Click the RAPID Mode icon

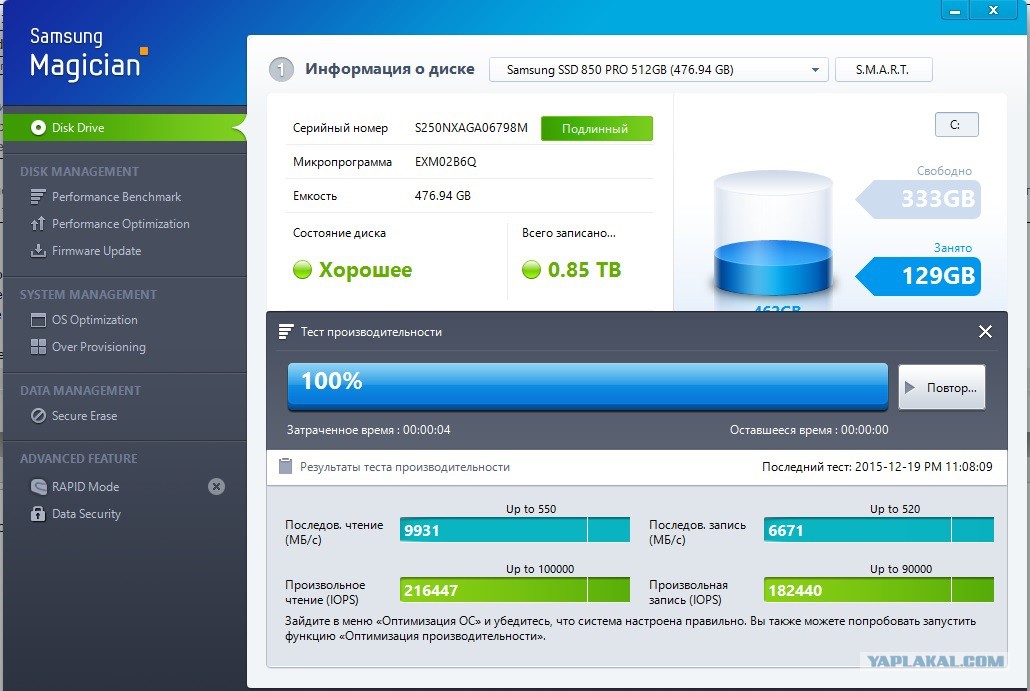(38, 486)
